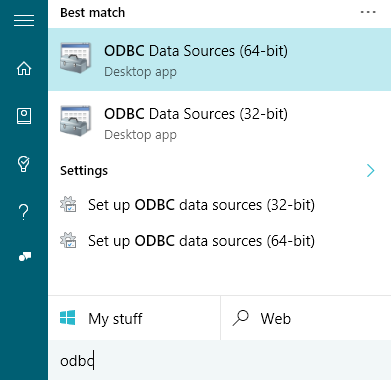Click the magnifier icon next to Web
This screenshot has width=391, height=380.
241,318
